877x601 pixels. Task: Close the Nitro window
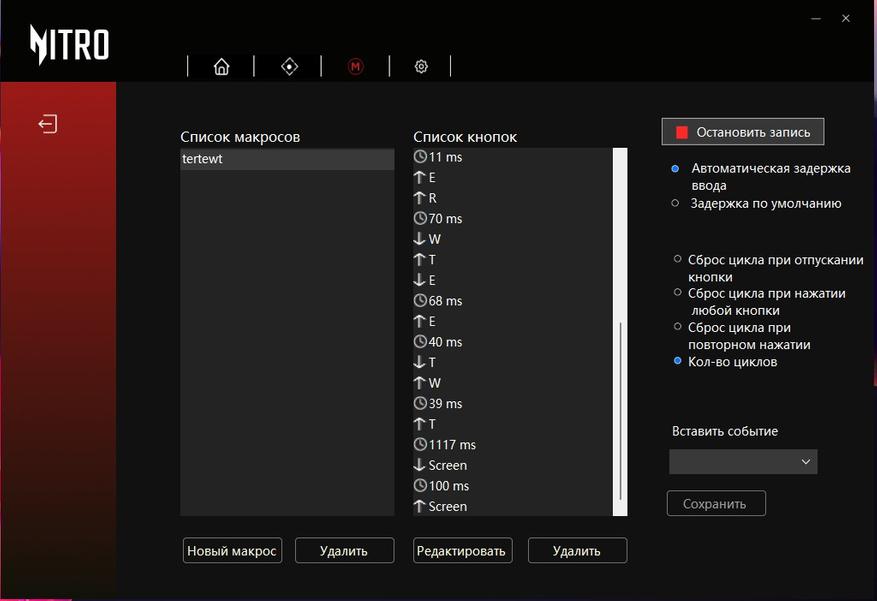pyautogui.click(x=846, y=18)
